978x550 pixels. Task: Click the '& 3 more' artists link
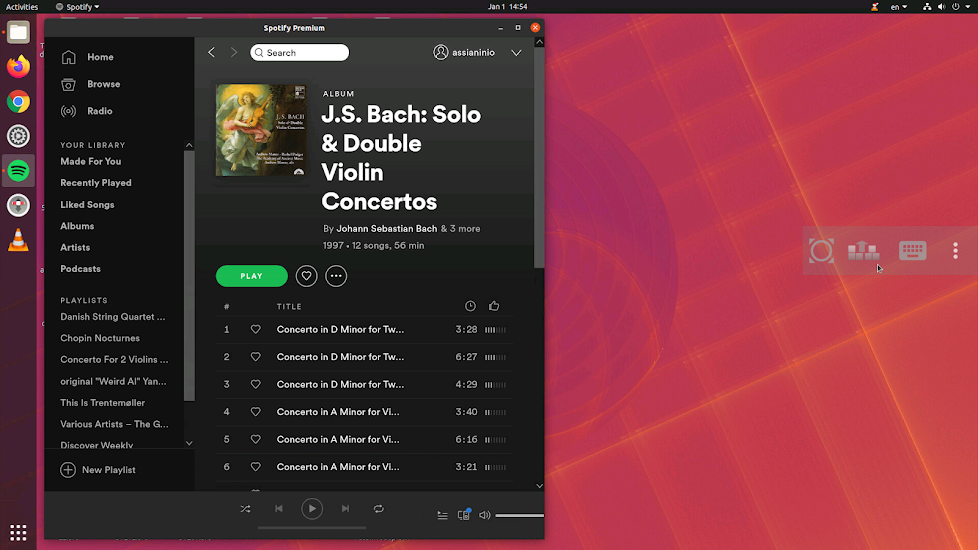(x=460, y=229)
